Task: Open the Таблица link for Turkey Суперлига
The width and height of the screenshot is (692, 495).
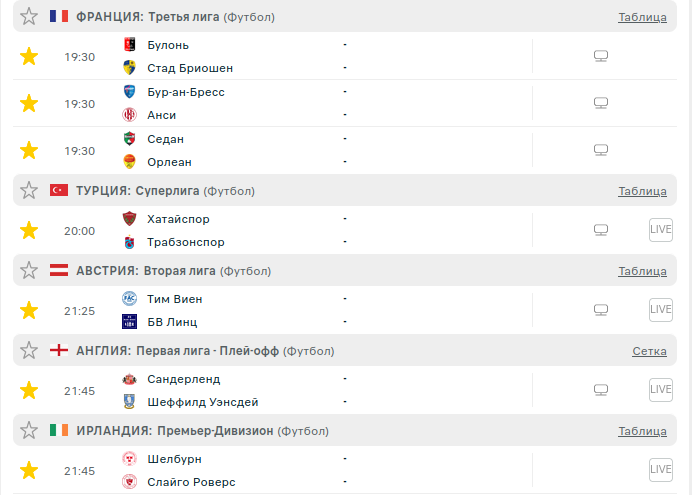Action: tap(642, 191)
